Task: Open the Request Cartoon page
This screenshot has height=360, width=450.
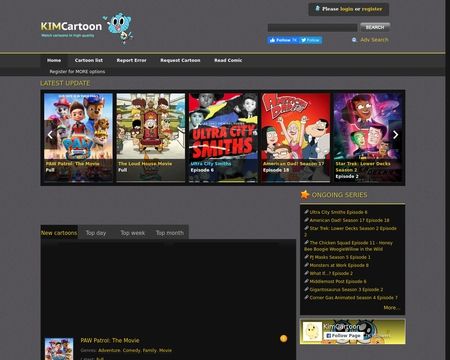Action: tap(180, 60)
